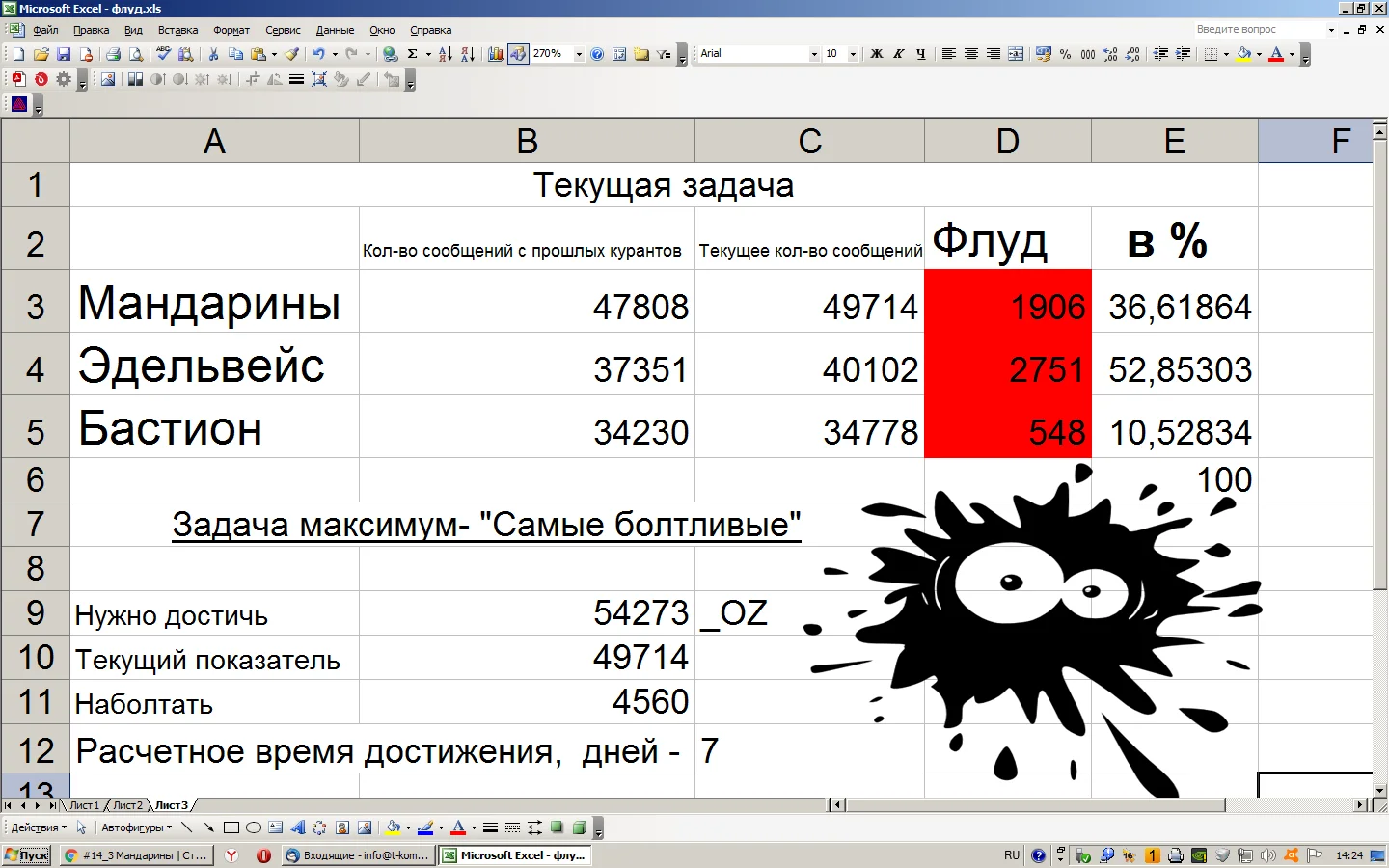Sort descending Z to A
1389x868 pixels.
pyautogui.click(x=468, y=54)
